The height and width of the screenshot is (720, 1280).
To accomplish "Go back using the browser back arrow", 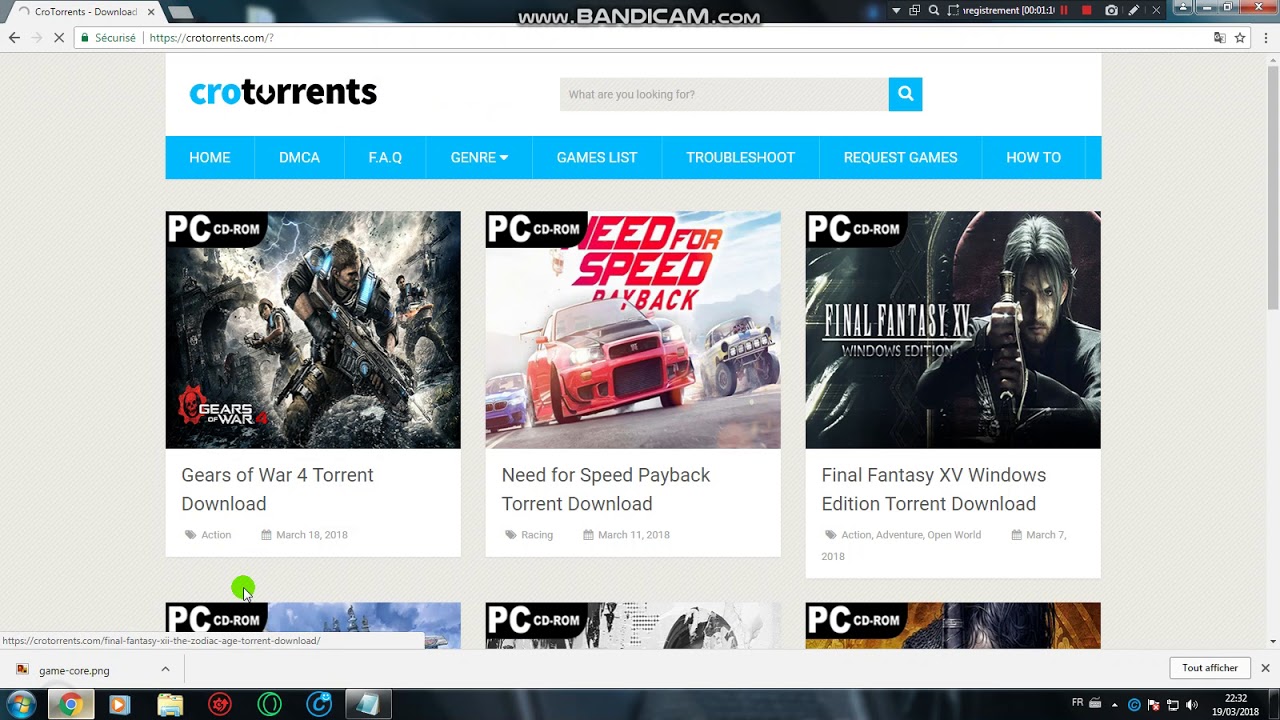I will pyautogui.click(x=14, y=38).
